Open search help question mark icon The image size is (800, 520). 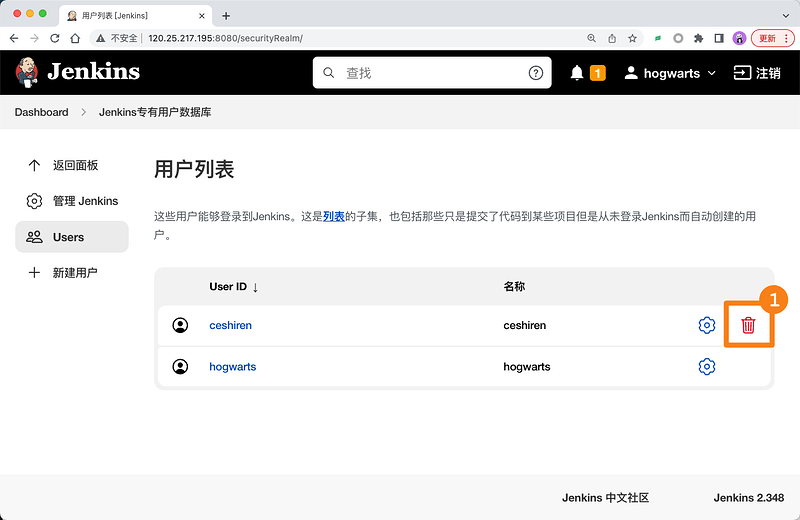535,73
